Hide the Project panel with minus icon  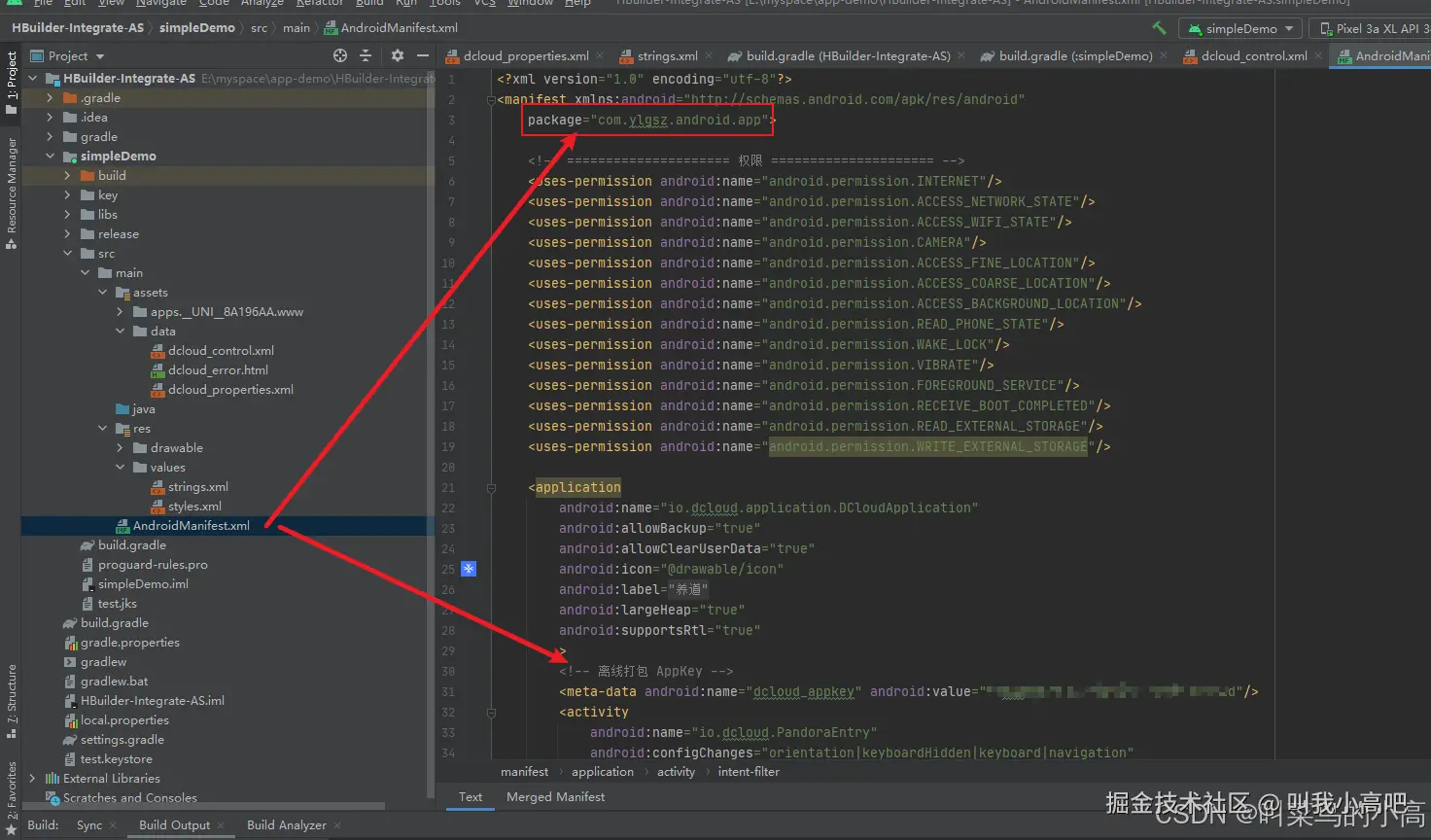coord(423,55)
